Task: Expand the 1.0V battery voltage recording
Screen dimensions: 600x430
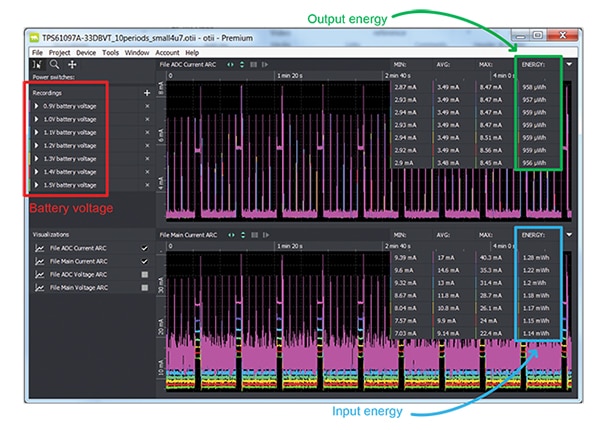Action: (37, 119)
